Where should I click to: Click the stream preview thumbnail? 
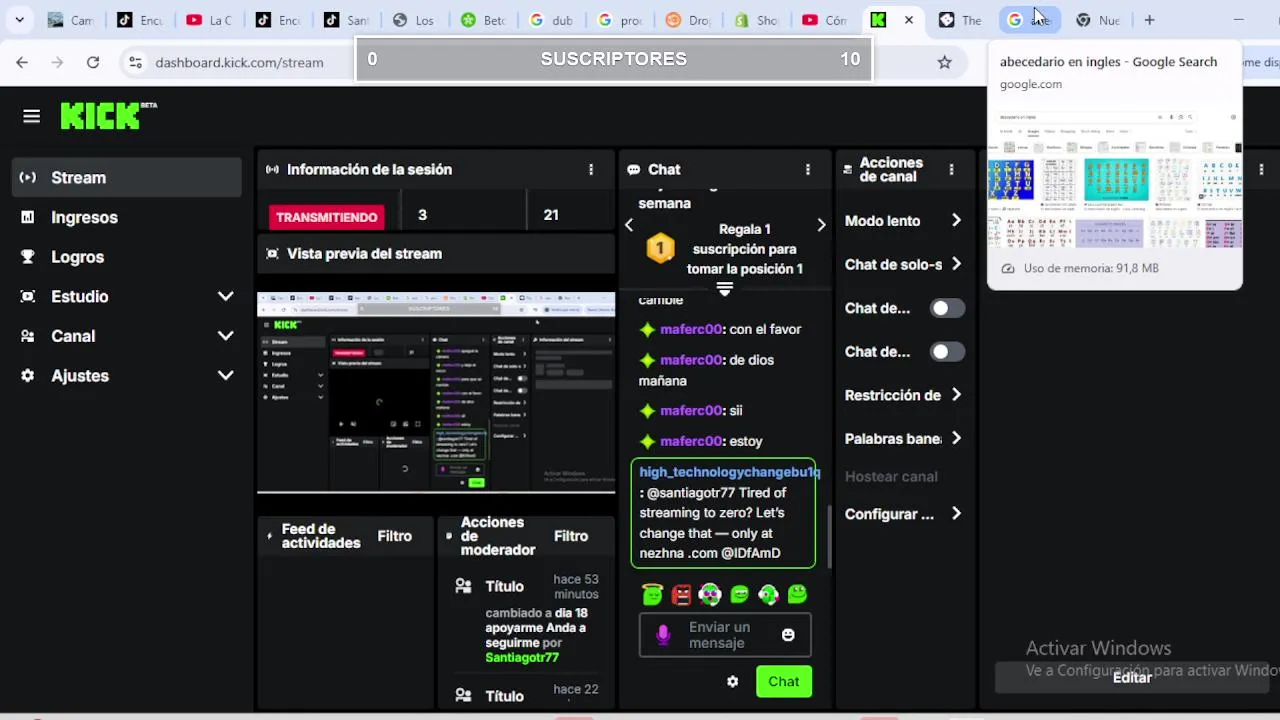(436, 392)
